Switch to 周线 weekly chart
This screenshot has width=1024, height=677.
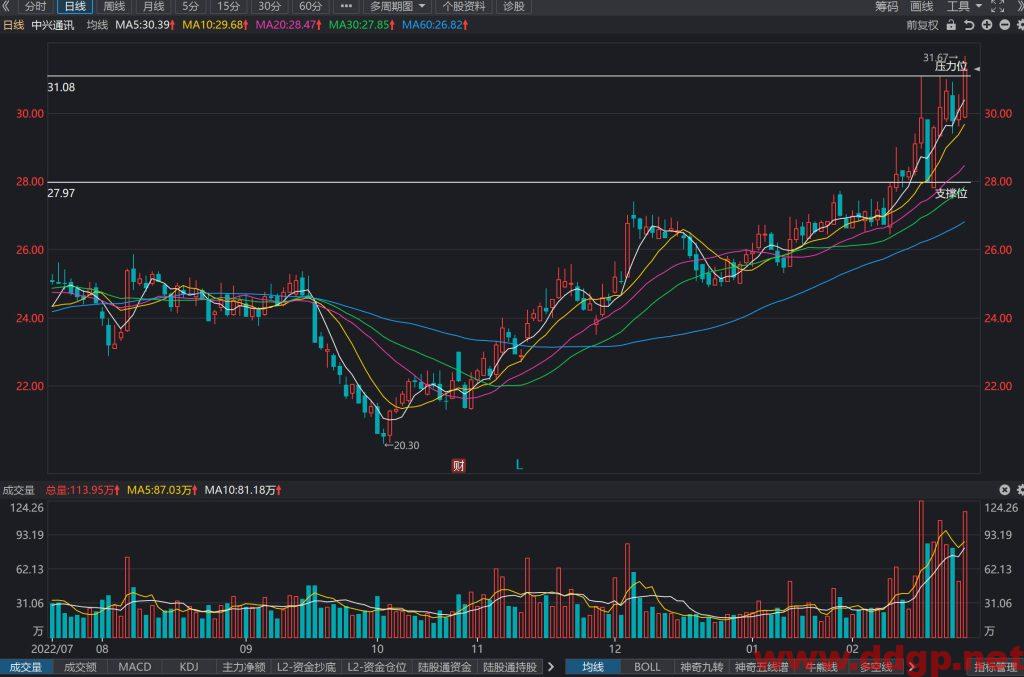[x=114, y=7]
